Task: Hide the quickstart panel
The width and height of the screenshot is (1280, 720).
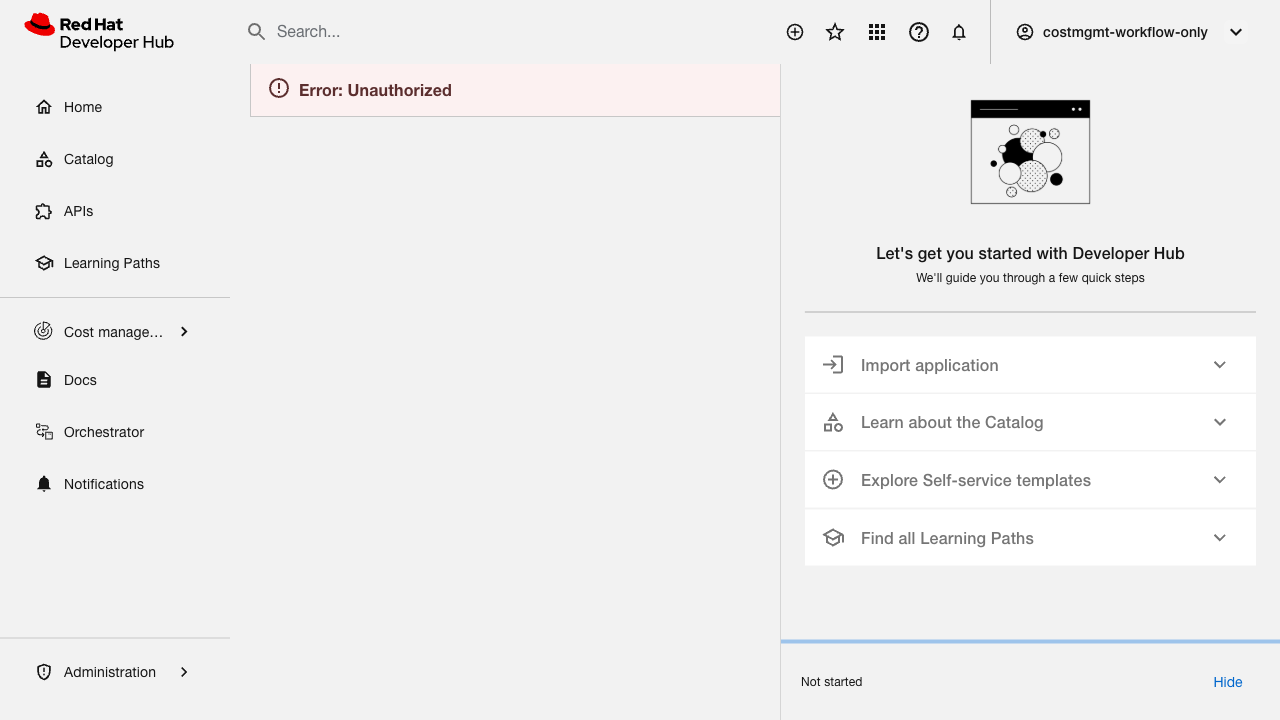Action: pyautogui.click(x=1227, y=682)
